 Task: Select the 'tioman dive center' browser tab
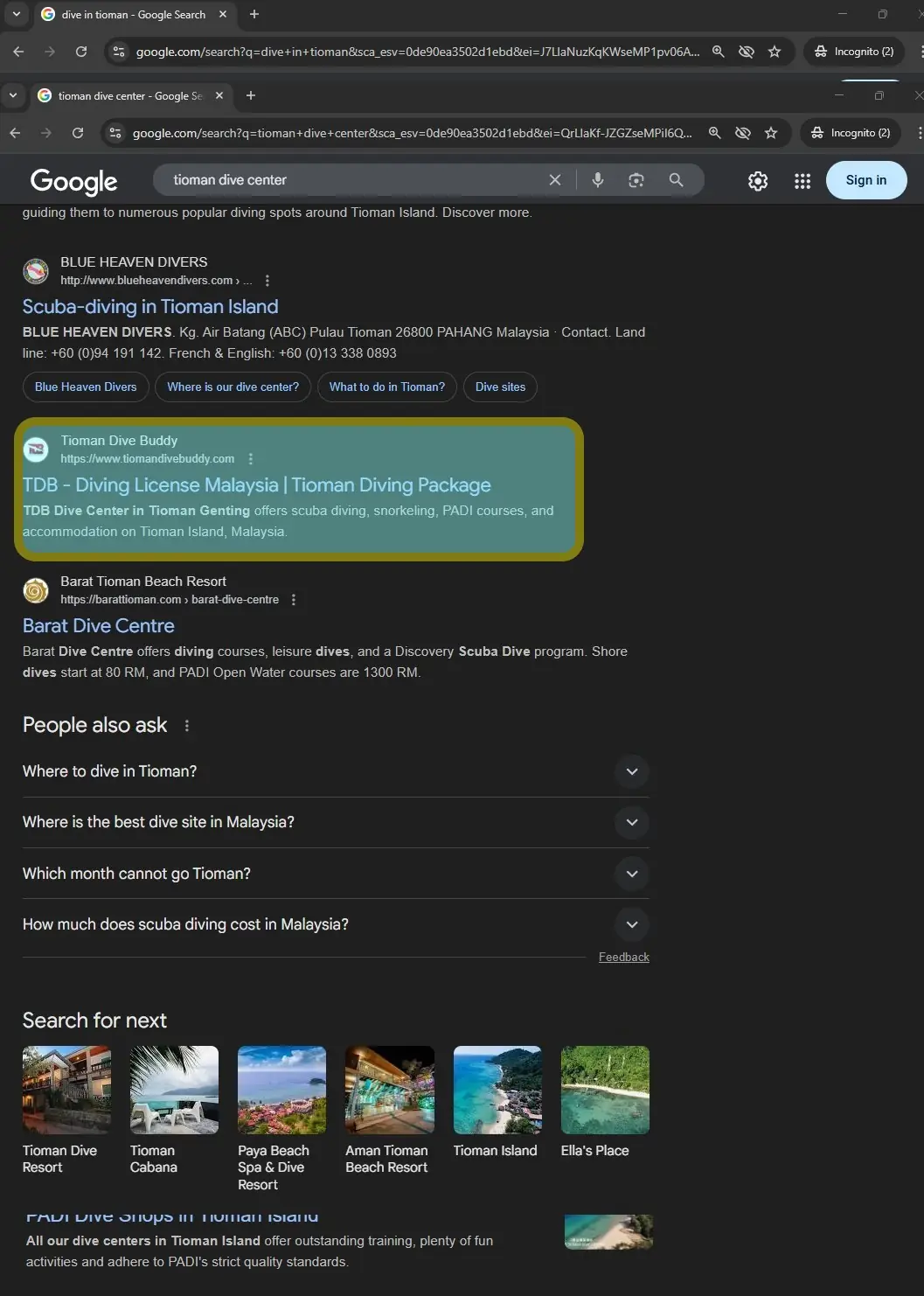click(130, 96)
